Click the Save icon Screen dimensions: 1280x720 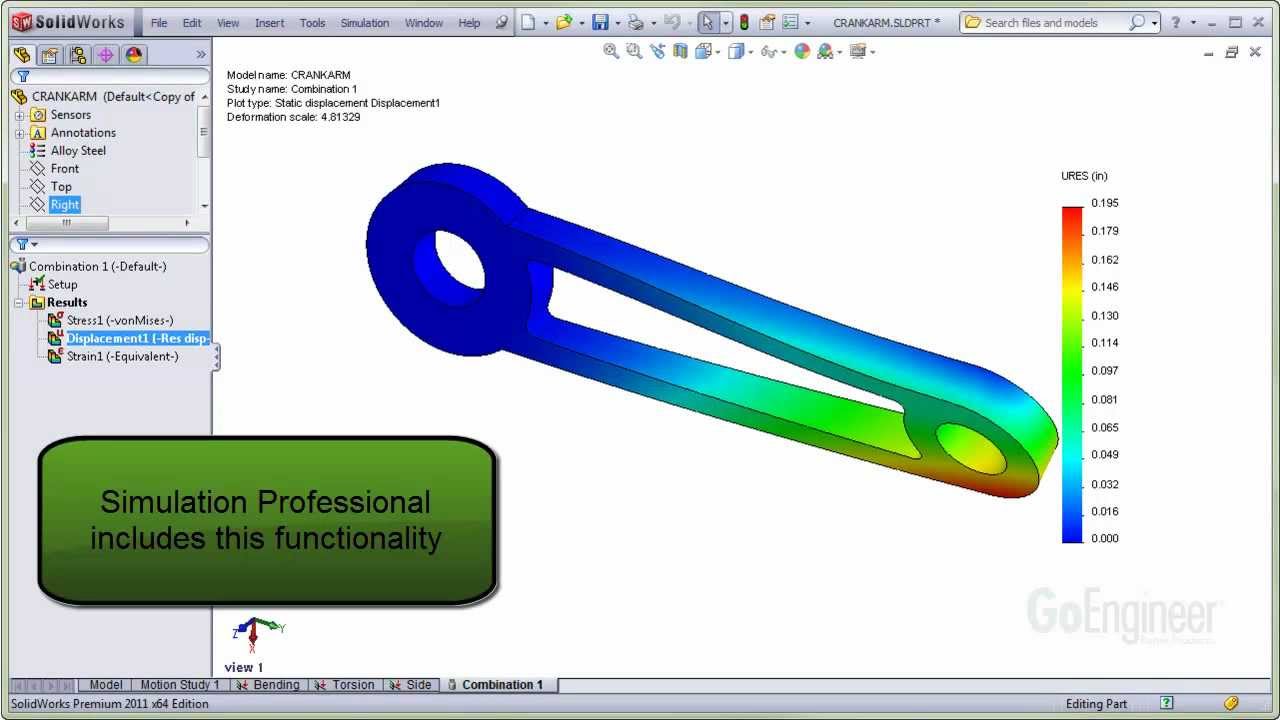pos(600,22)
